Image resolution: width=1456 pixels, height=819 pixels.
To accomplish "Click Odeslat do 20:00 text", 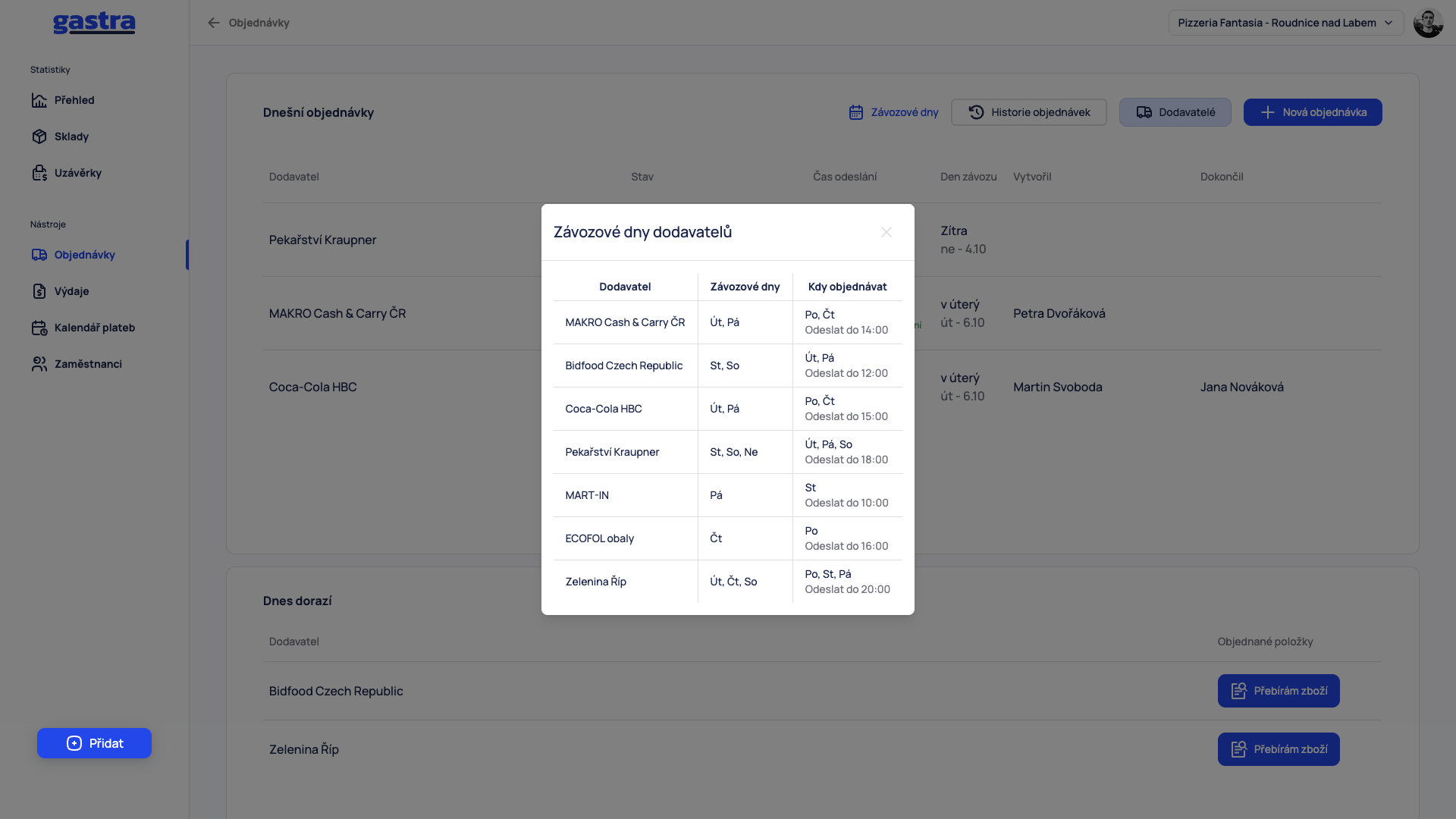I will [x=848, y=589].
